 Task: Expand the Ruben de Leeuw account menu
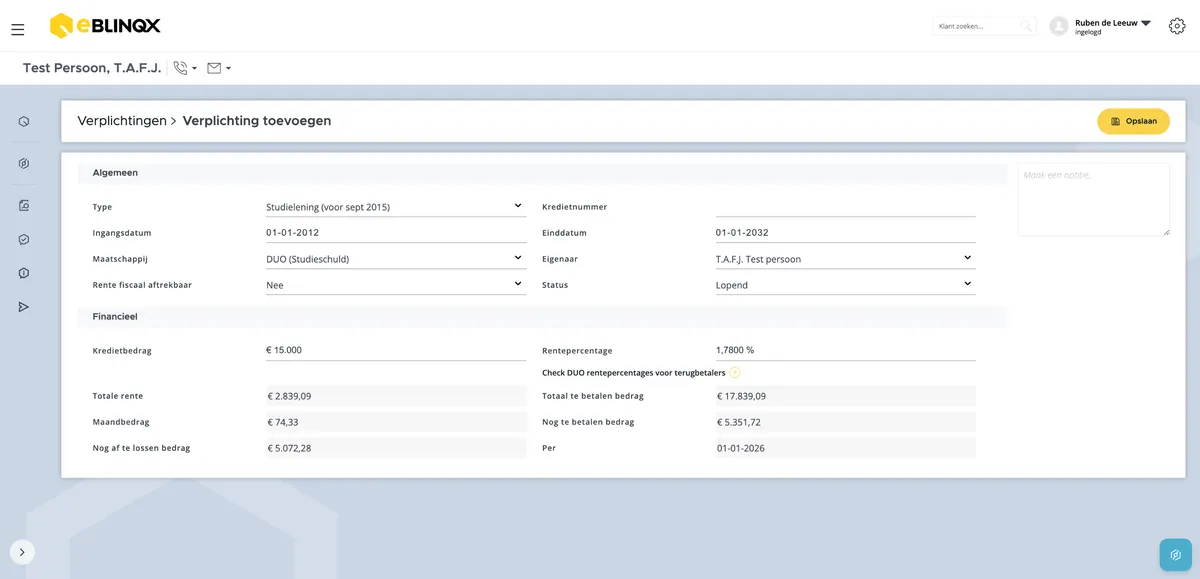click(x=1113, y=26)
